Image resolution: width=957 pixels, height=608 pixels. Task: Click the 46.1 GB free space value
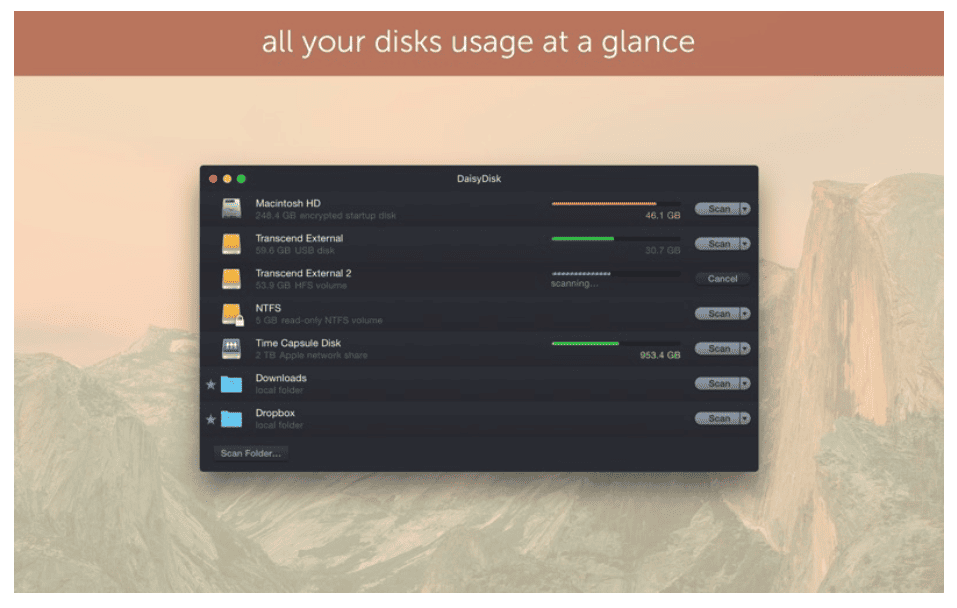click(663, 215)
